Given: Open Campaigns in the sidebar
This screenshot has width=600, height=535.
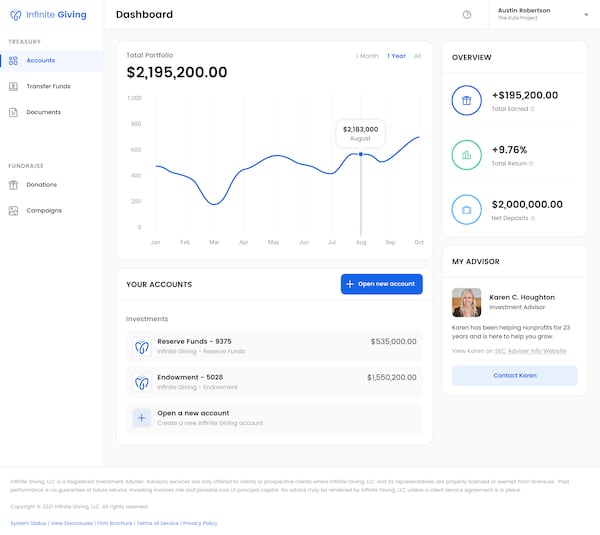Looking at the screenshot, I should click(x=44, y=211).
